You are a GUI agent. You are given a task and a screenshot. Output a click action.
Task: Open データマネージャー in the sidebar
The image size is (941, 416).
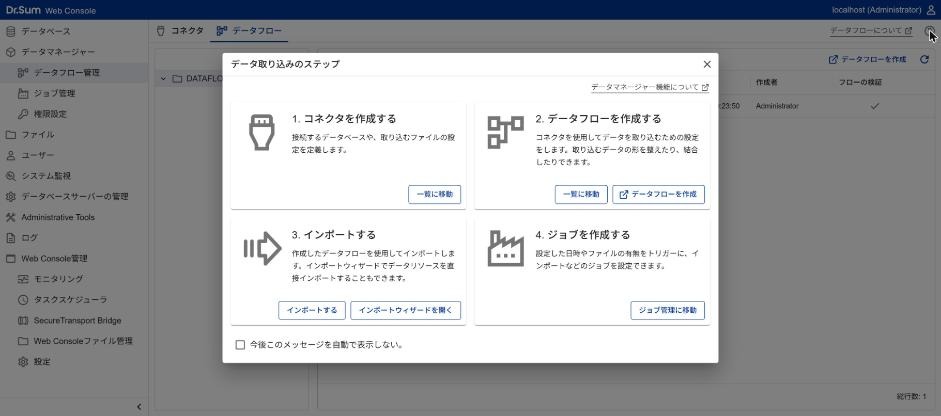74,52
